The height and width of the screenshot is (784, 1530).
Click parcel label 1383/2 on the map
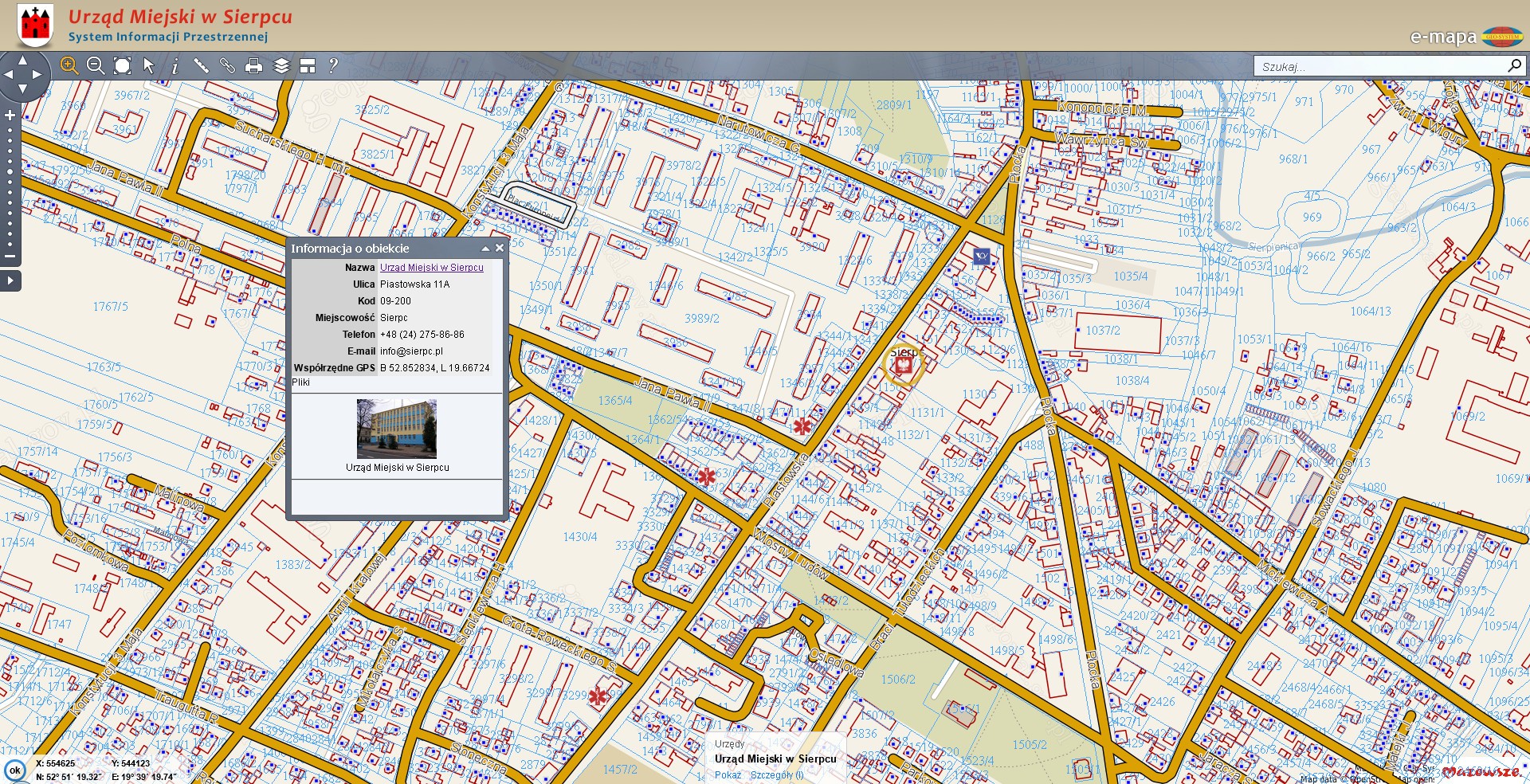point(293,565)
